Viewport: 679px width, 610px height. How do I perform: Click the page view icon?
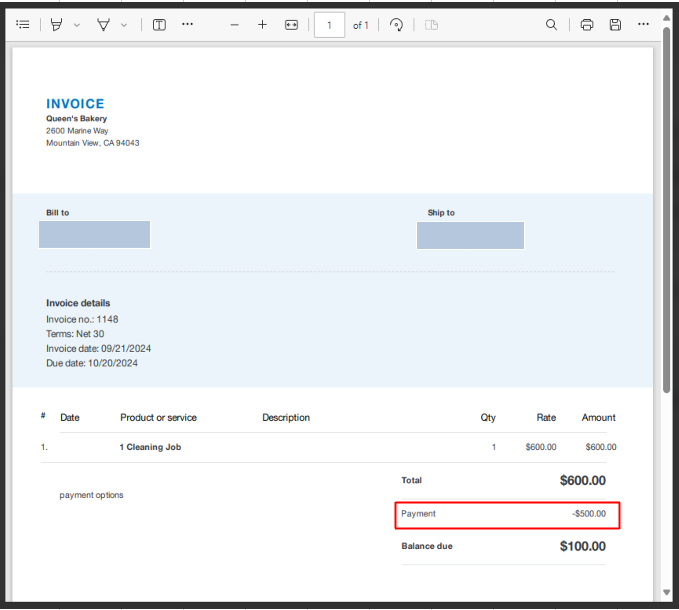click(x=431, y=25)
